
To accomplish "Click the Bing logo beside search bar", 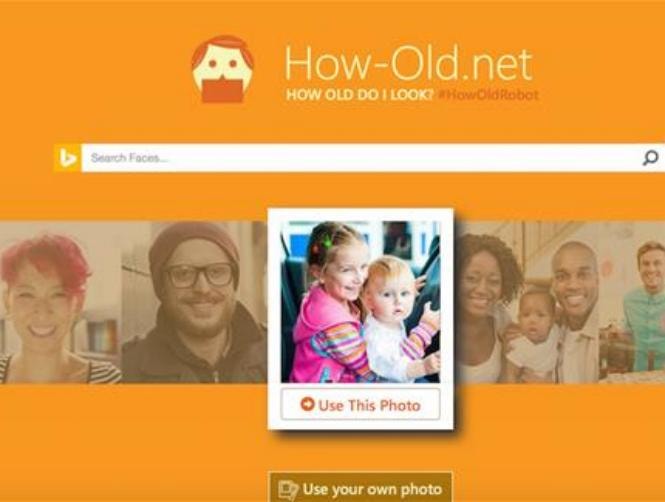I will 68,158.
